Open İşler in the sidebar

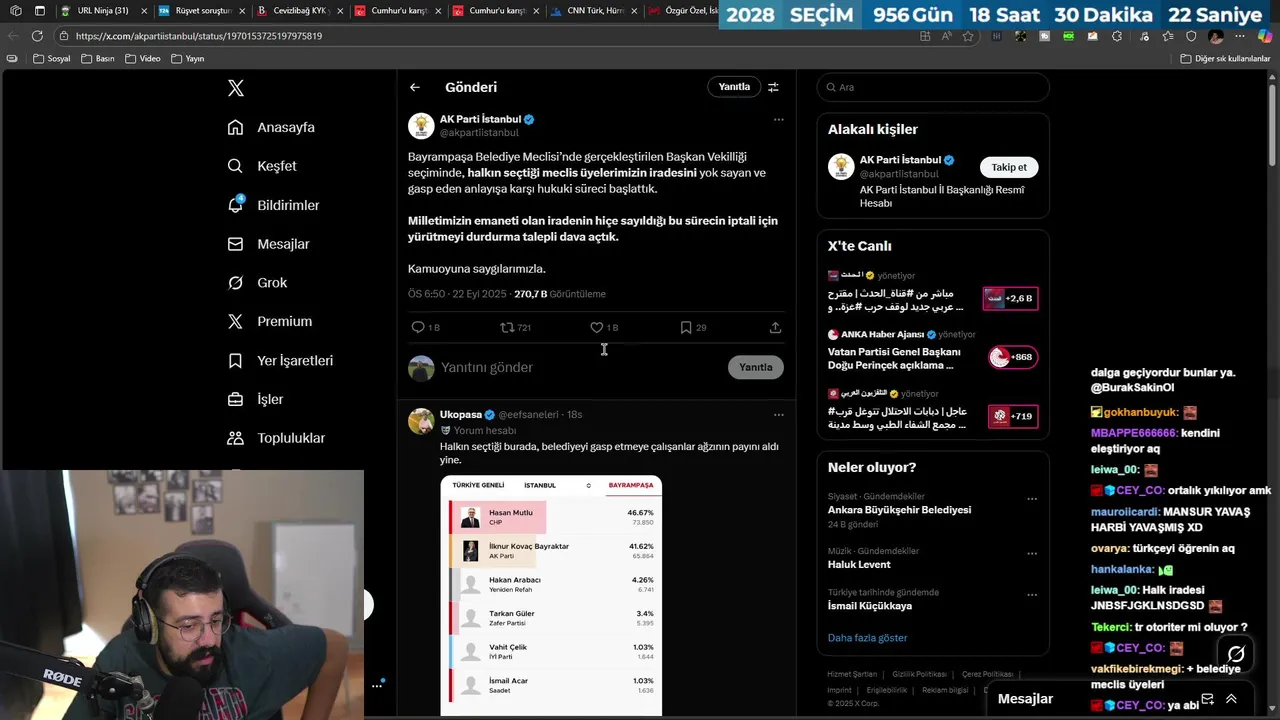(x=255, y=399)
